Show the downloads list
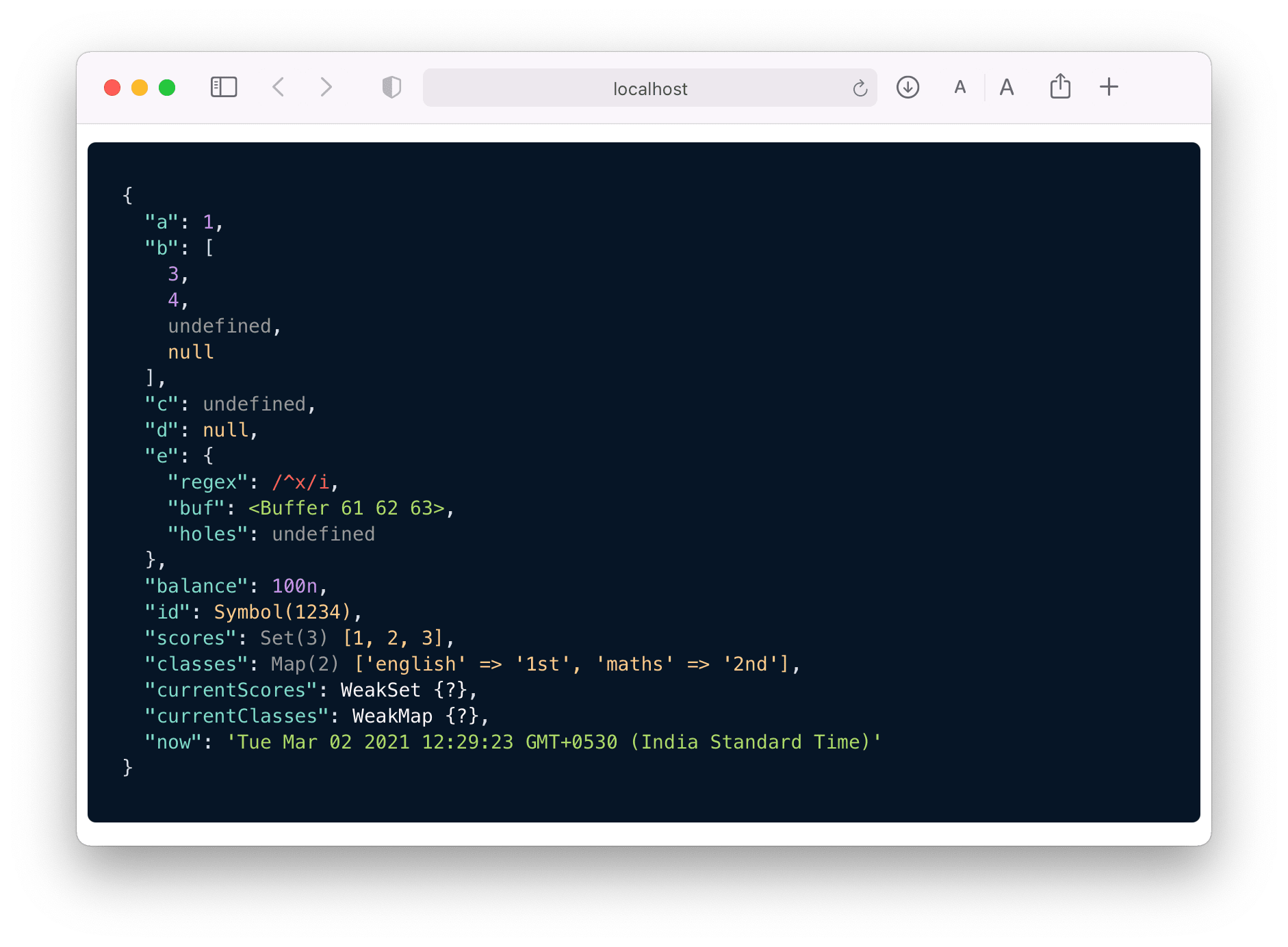 click(907, 87)
